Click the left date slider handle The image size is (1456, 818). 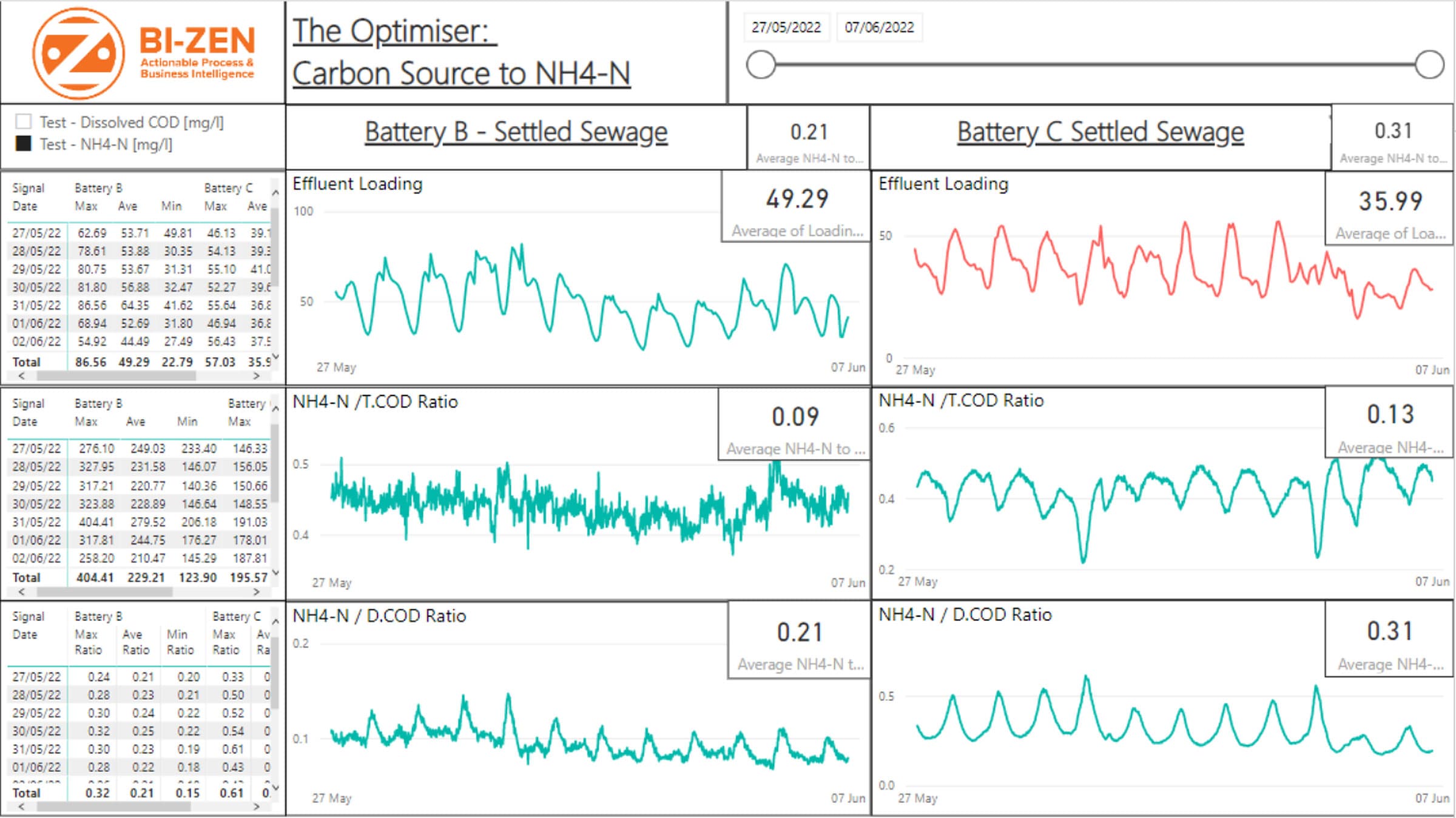pyautogui.click(x=761, y=64)
